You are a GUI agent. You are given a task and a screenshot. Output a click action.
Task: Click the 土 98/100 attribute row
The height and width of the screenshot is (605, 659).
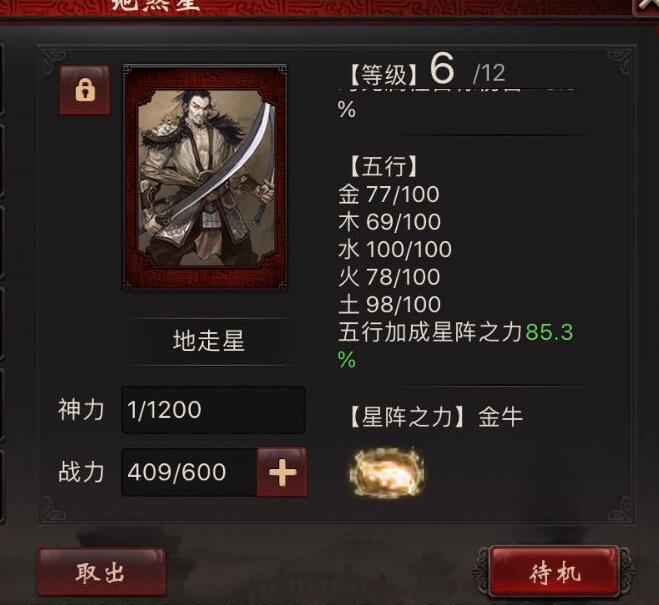tap(389, 304)
